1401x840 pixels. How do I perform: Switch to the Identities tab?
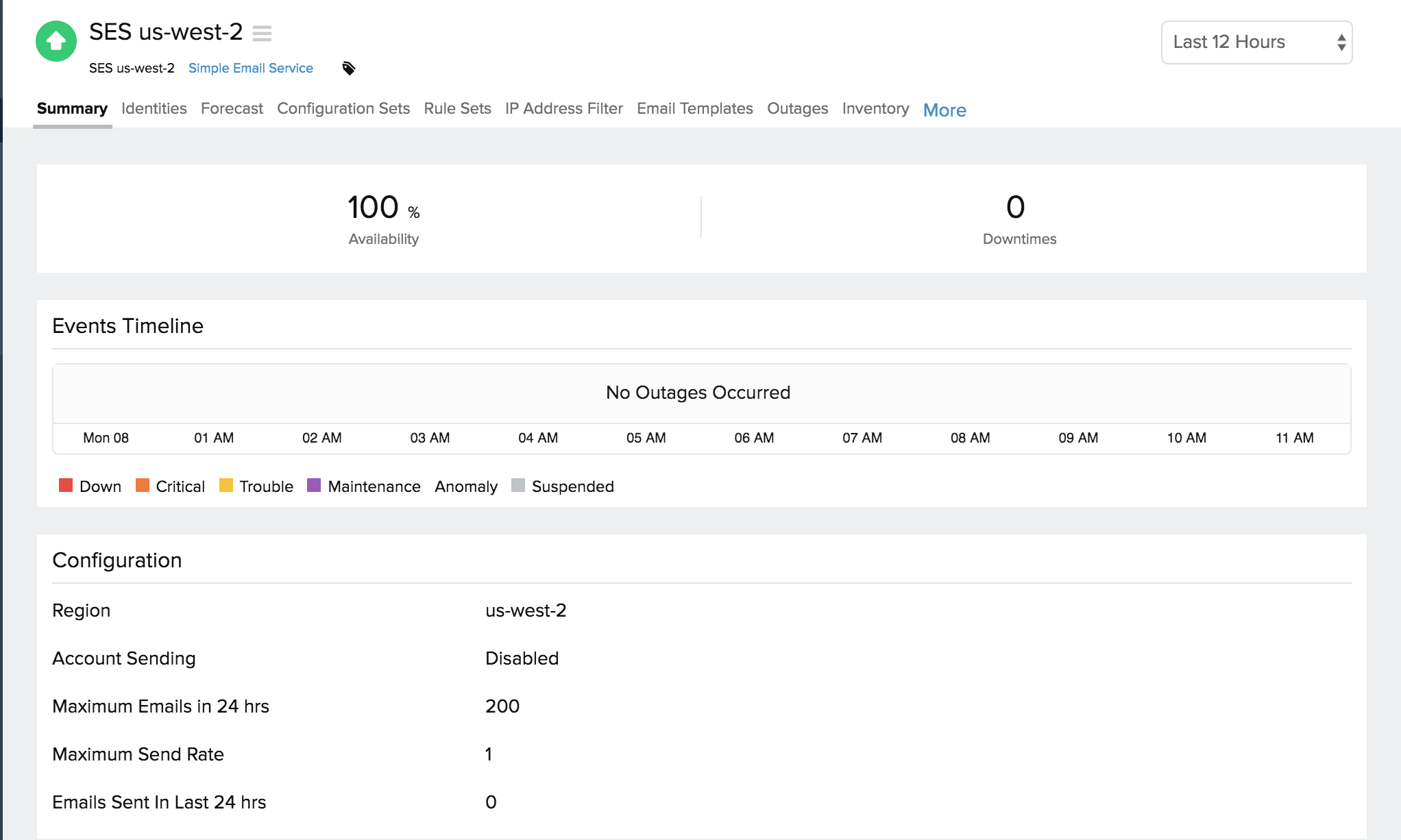(x=154, y=109)
